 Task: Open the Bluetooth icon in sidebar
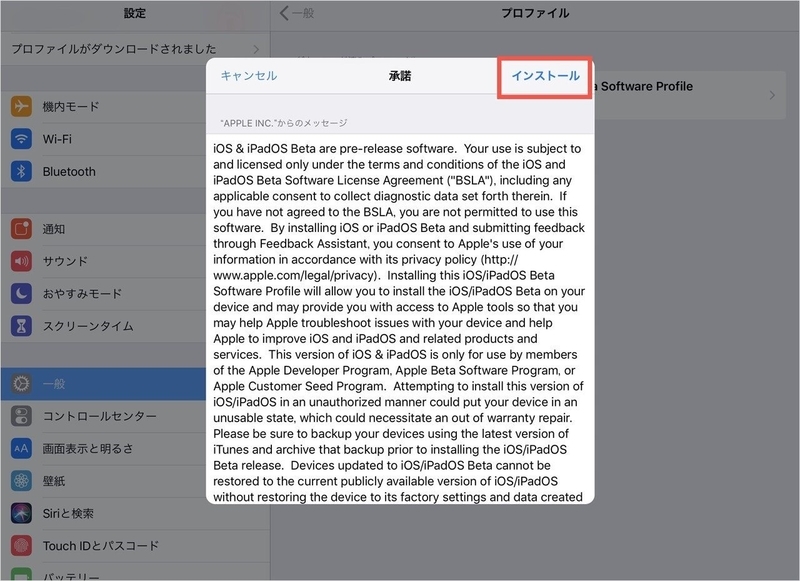pos(21,171)
